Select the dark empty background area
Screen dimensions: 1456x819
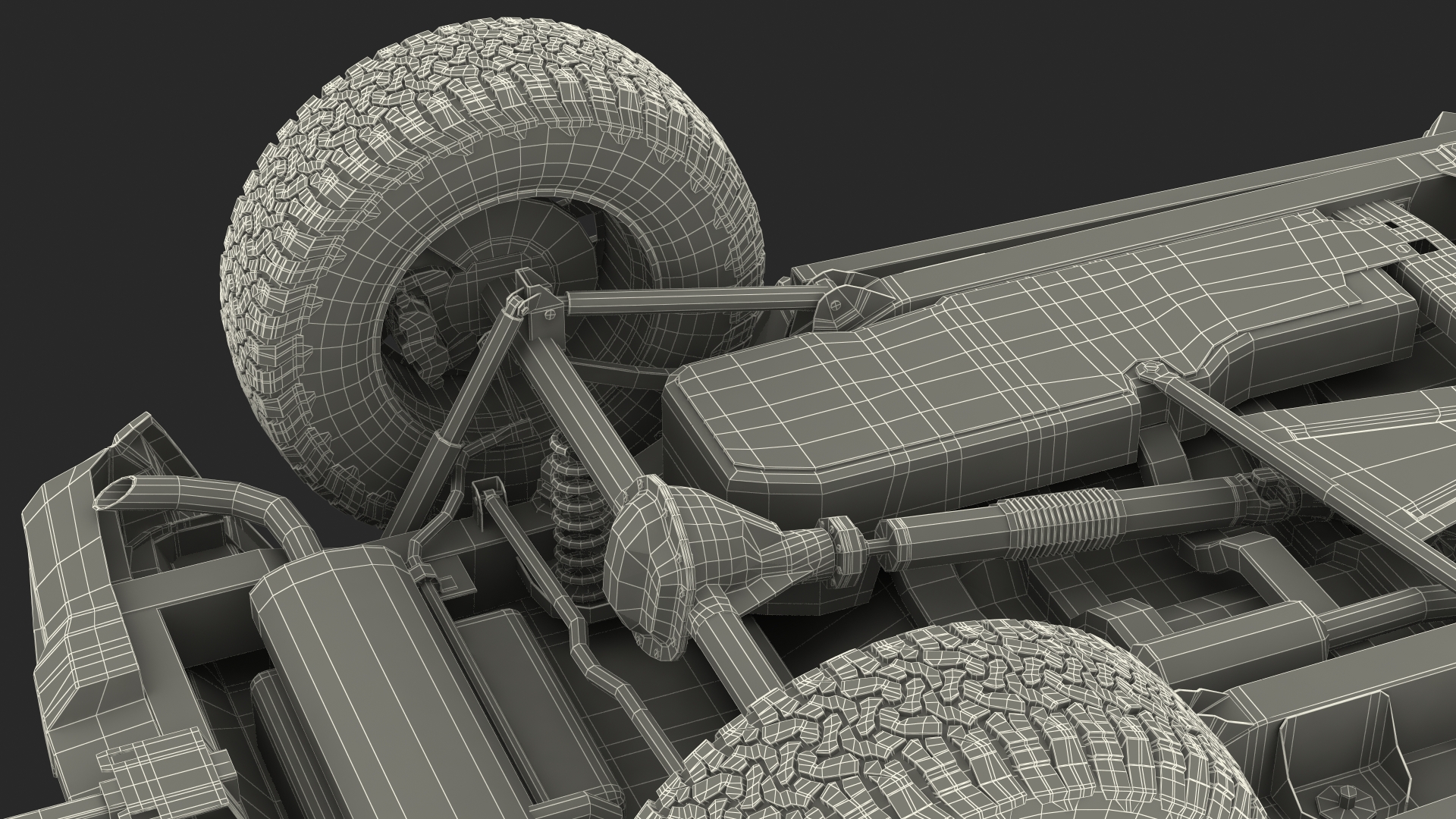[1062, 76]
